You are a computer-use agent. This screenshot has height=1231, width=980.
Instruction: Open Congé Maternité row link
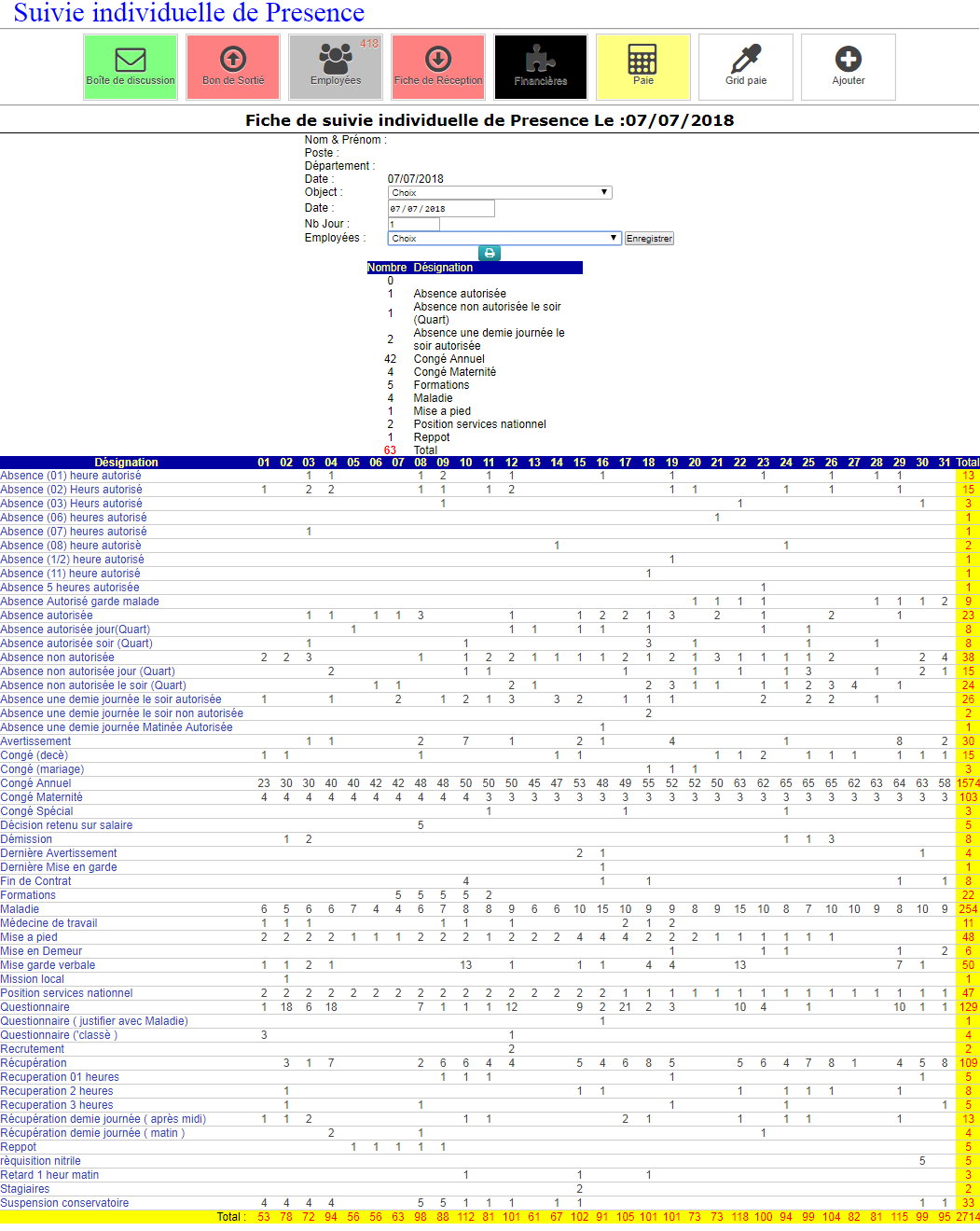pos(41,797)
